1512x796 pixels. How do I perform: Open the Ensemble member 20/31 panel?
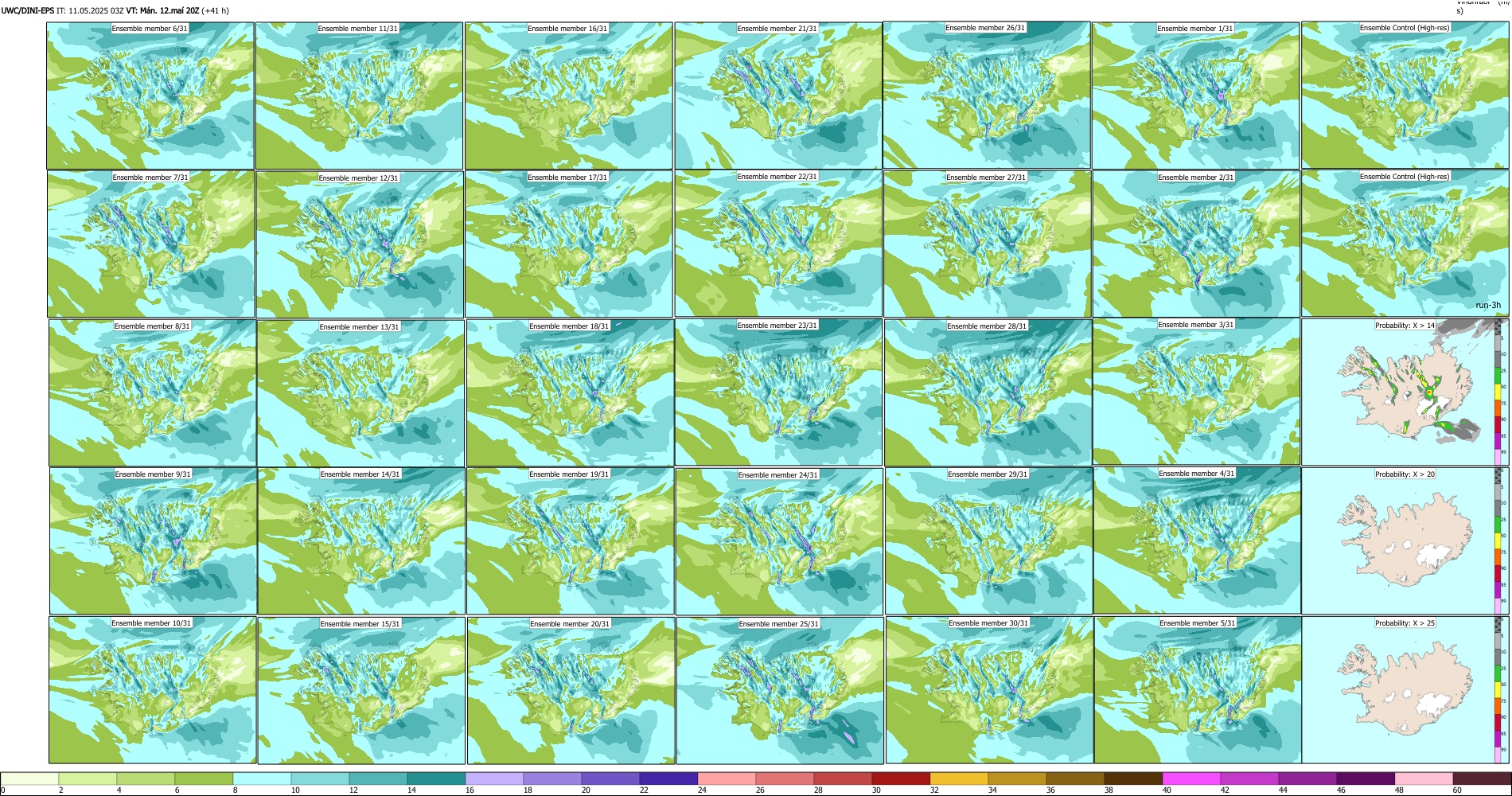point(571,691)
